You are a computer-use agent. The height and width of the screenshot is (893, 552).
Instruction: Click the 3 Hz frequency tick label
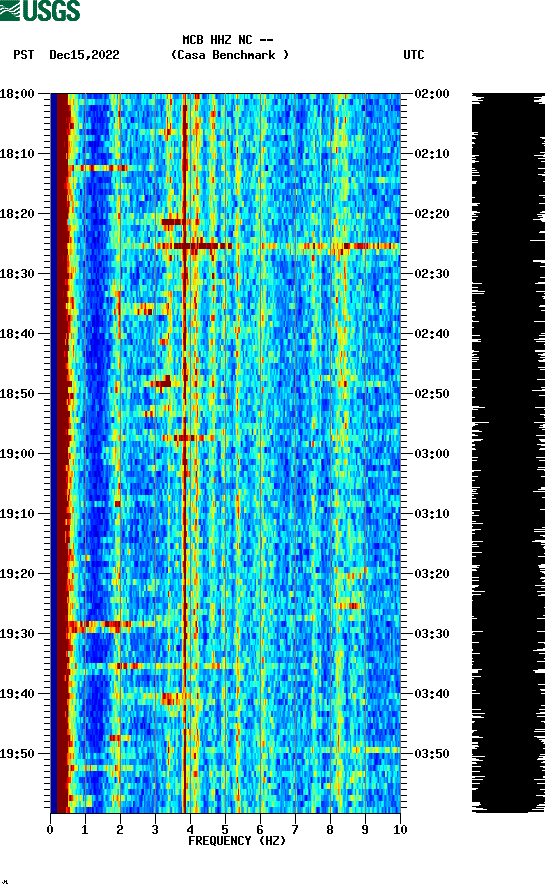[155, 830]
